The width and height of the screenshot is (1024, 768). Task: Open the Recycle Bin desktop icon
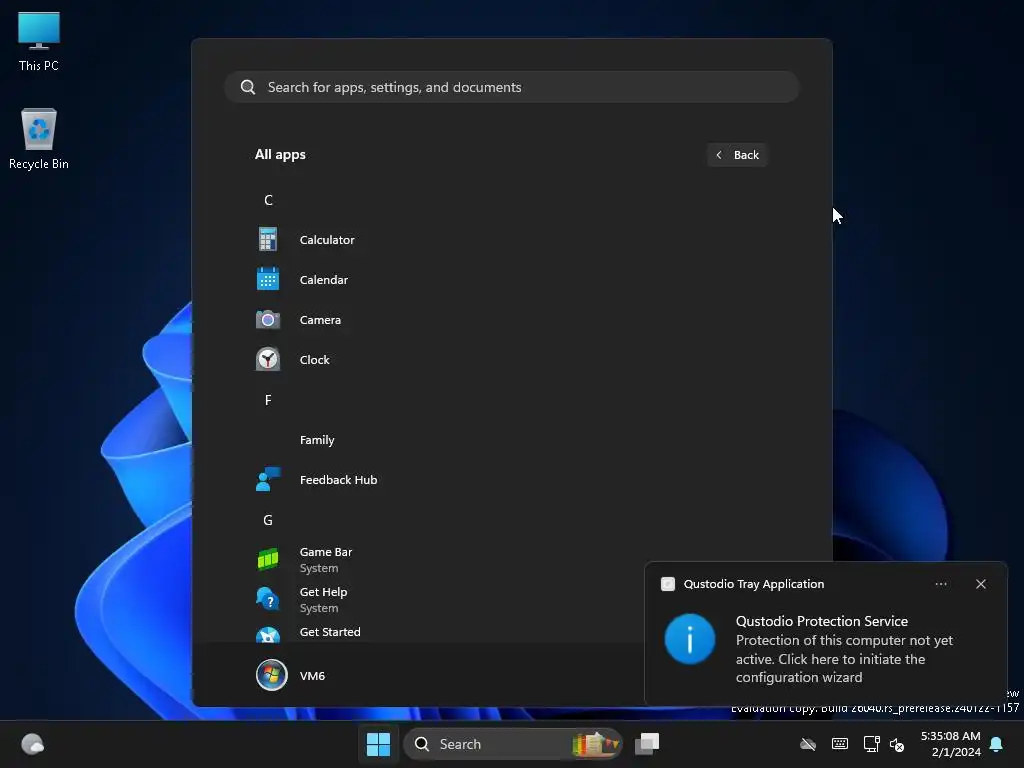(39, 139)
